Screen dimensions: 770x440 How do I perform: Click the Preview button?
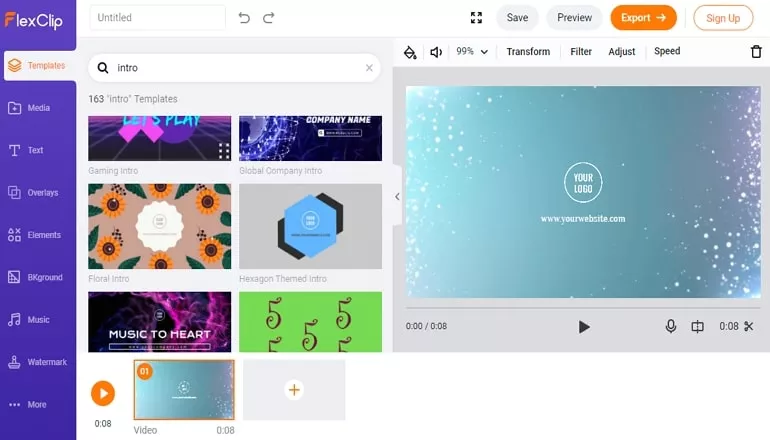pyautogui.click(x=575, y=18)
